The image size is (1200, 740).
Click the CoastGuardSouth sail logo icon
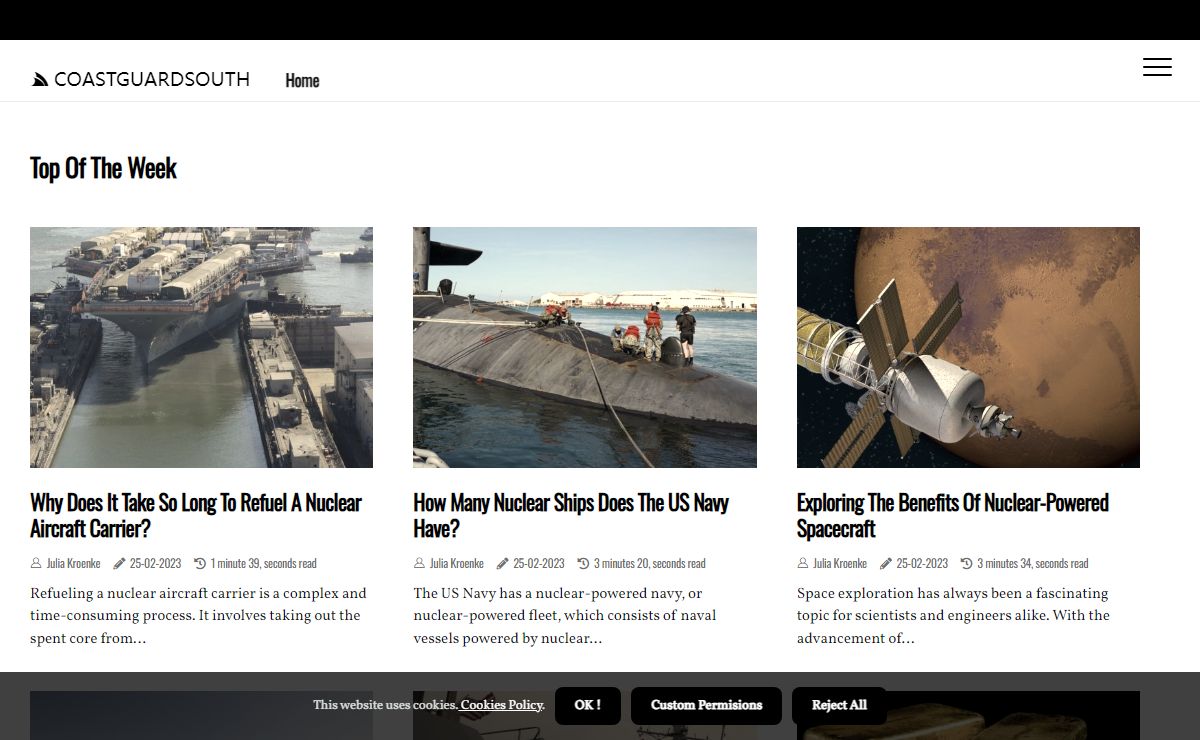click(x=40, y=80)
